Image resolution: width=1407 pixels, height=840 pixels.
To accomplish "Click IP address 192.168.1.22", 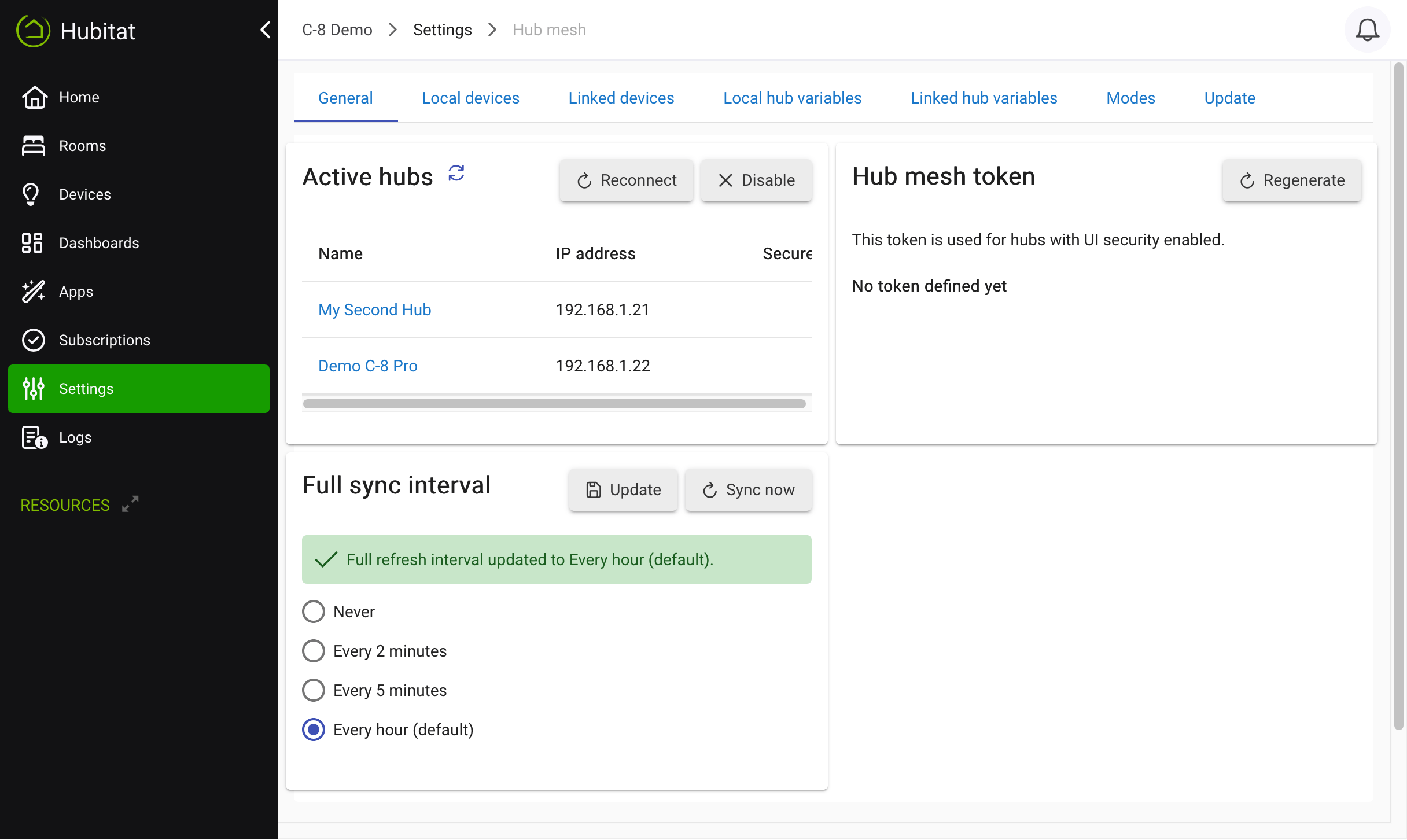I will point(603,366).
